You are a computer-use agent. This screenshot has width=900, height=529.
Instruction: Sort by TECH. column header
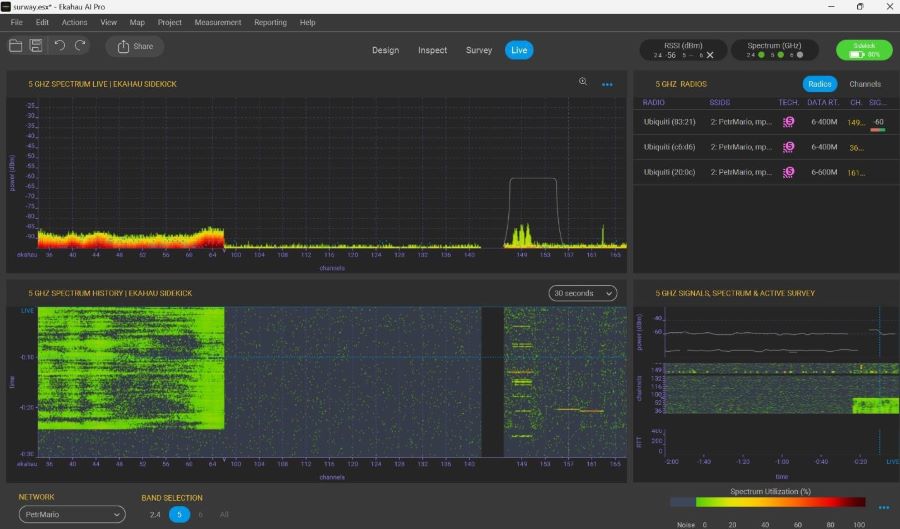point(789,102)
